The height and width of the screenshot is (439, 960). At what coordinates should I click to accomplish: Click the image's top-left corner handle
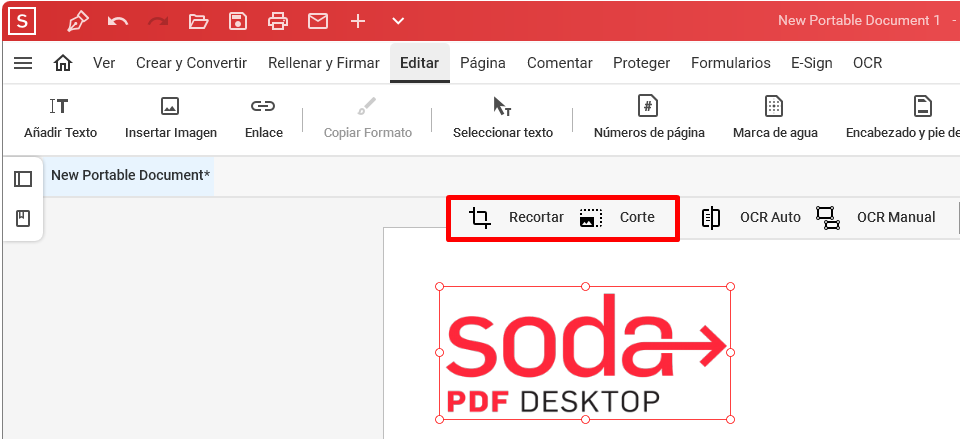pos(439,287)
